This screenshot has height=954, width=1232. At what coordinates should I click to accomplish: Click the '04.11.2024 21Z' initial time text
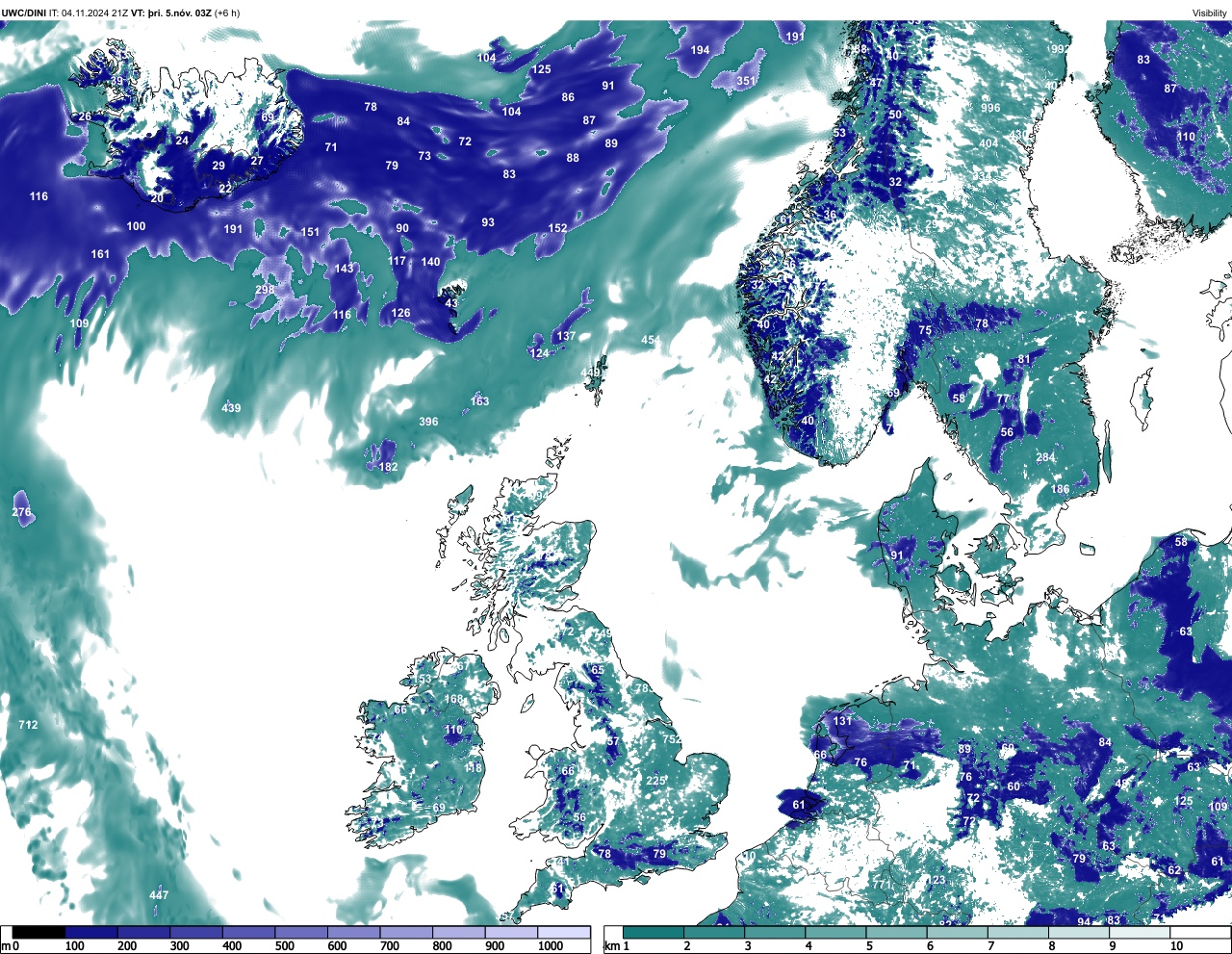click(96, 13)
